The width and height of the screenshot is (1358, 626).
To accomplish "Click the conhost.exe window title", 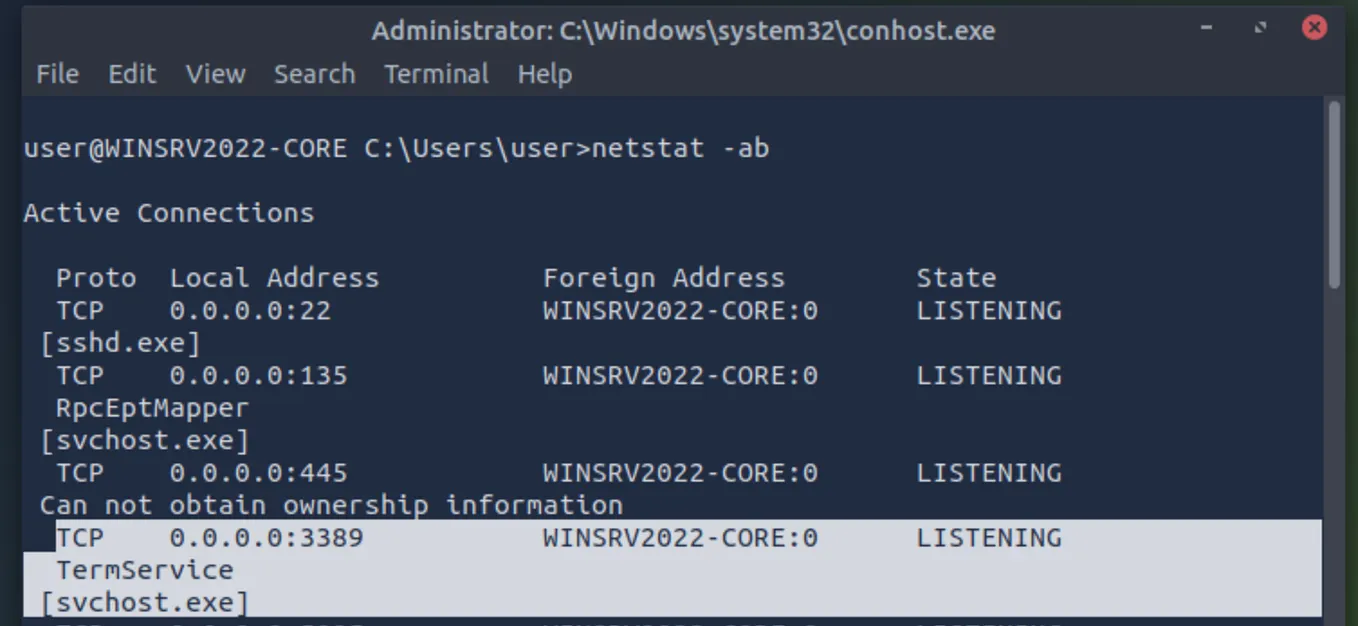I will pos(682,30).
